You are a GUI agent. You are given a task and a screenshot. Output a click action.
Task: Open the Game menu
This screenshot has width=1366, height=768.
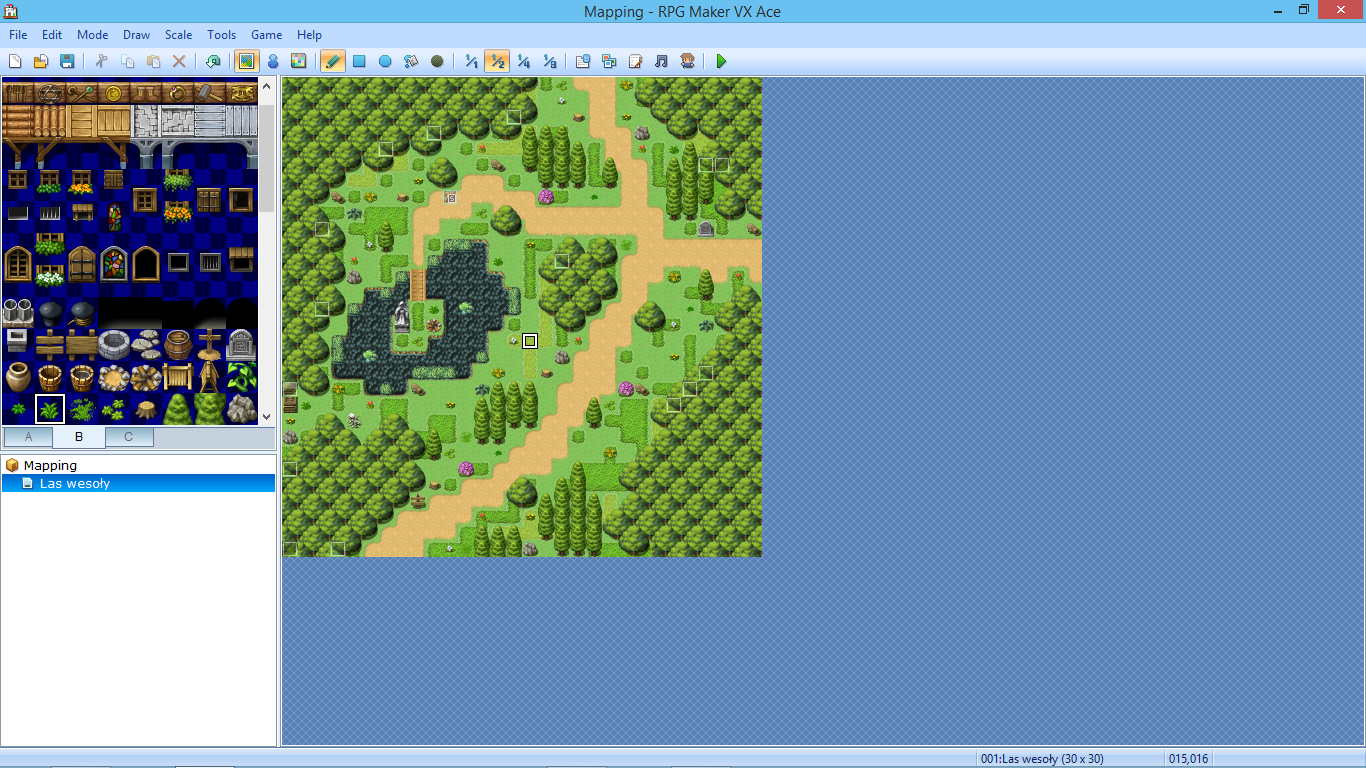[x=266, y=35]
